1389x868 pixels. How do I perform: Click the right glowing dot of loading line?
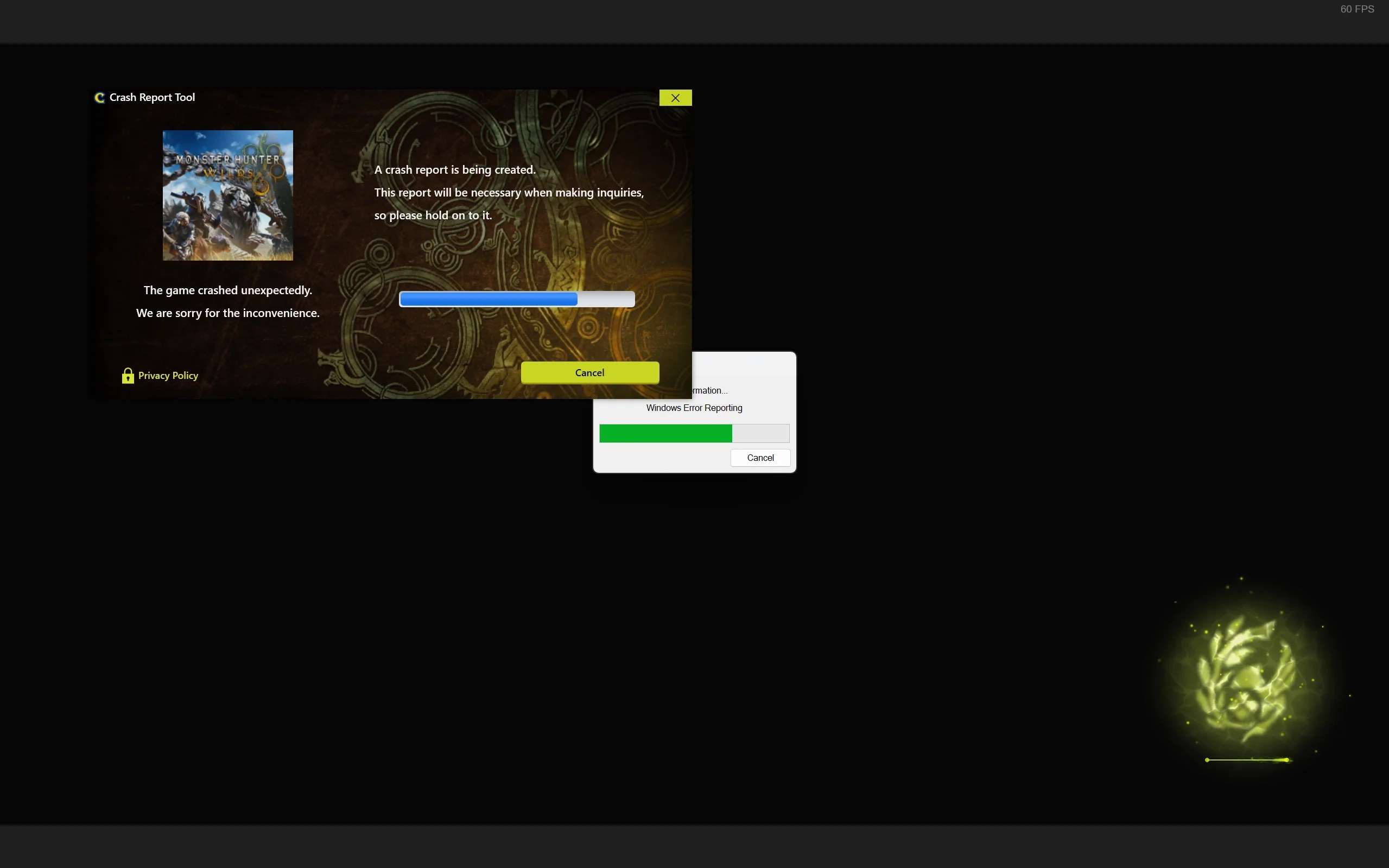click(1286, 760)
